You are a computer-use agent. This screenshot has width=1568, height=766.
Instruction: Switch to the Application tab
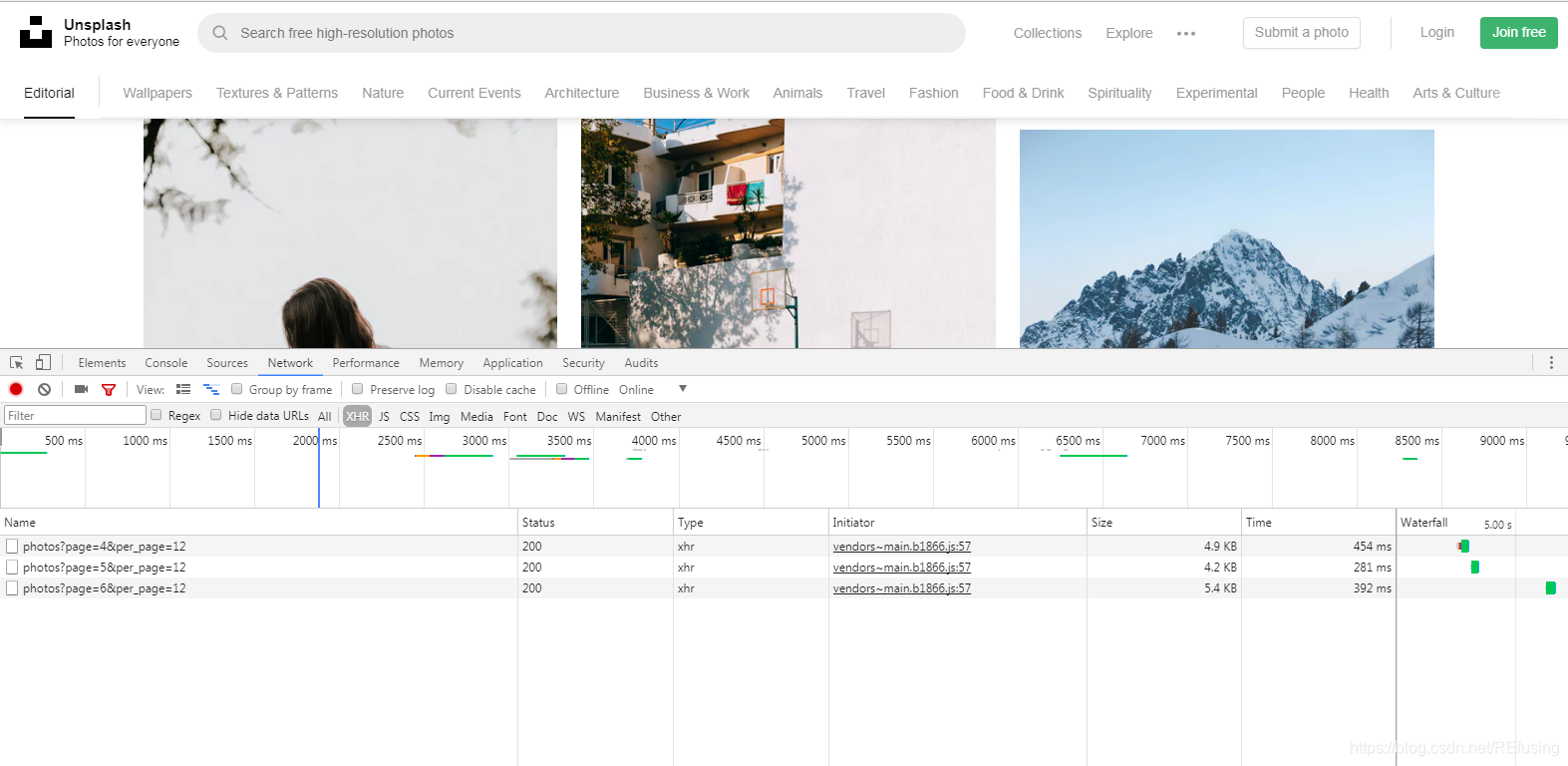513,363
